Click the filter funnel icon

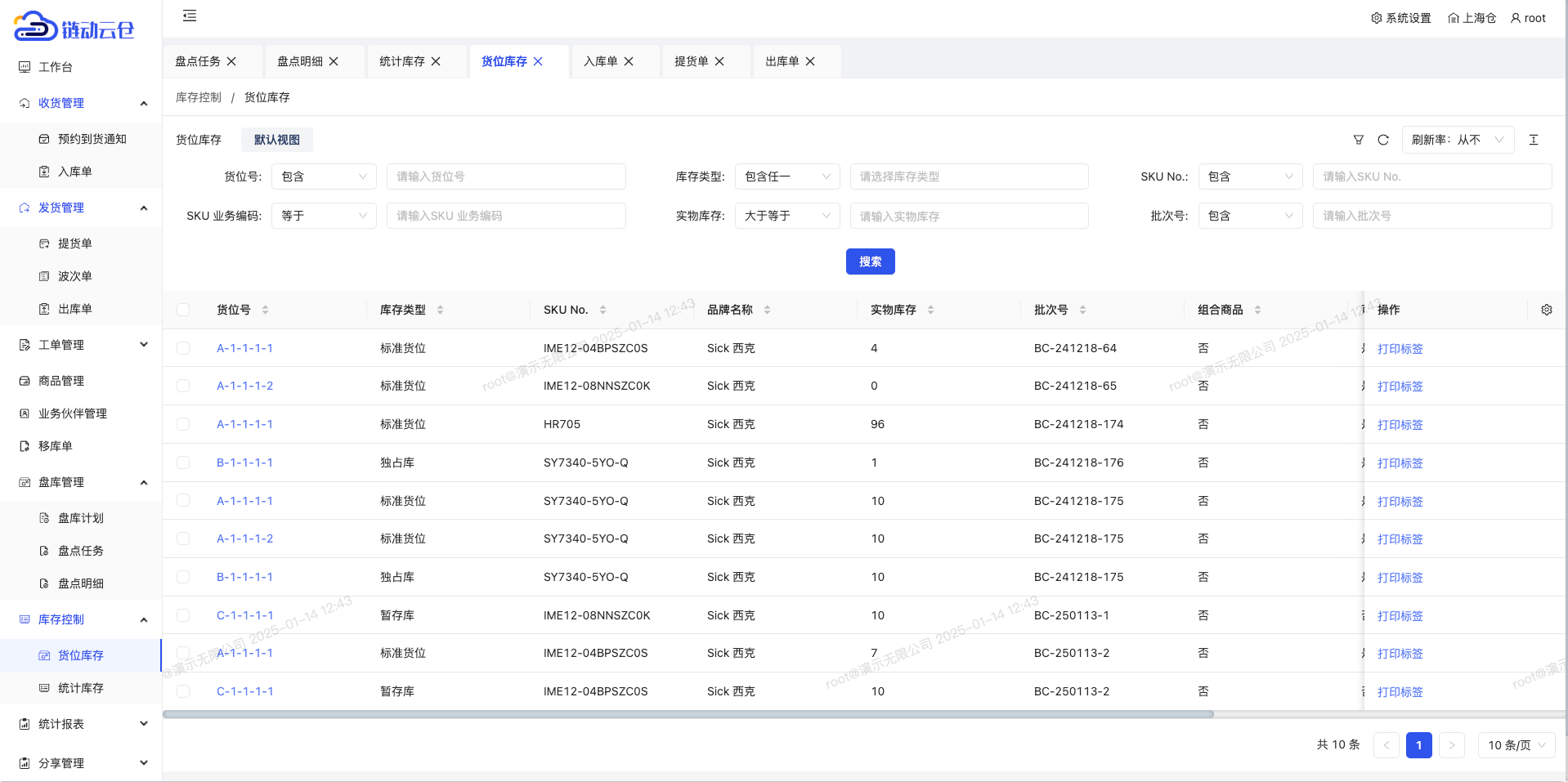pyautogui.click(x=1359, y=140)
